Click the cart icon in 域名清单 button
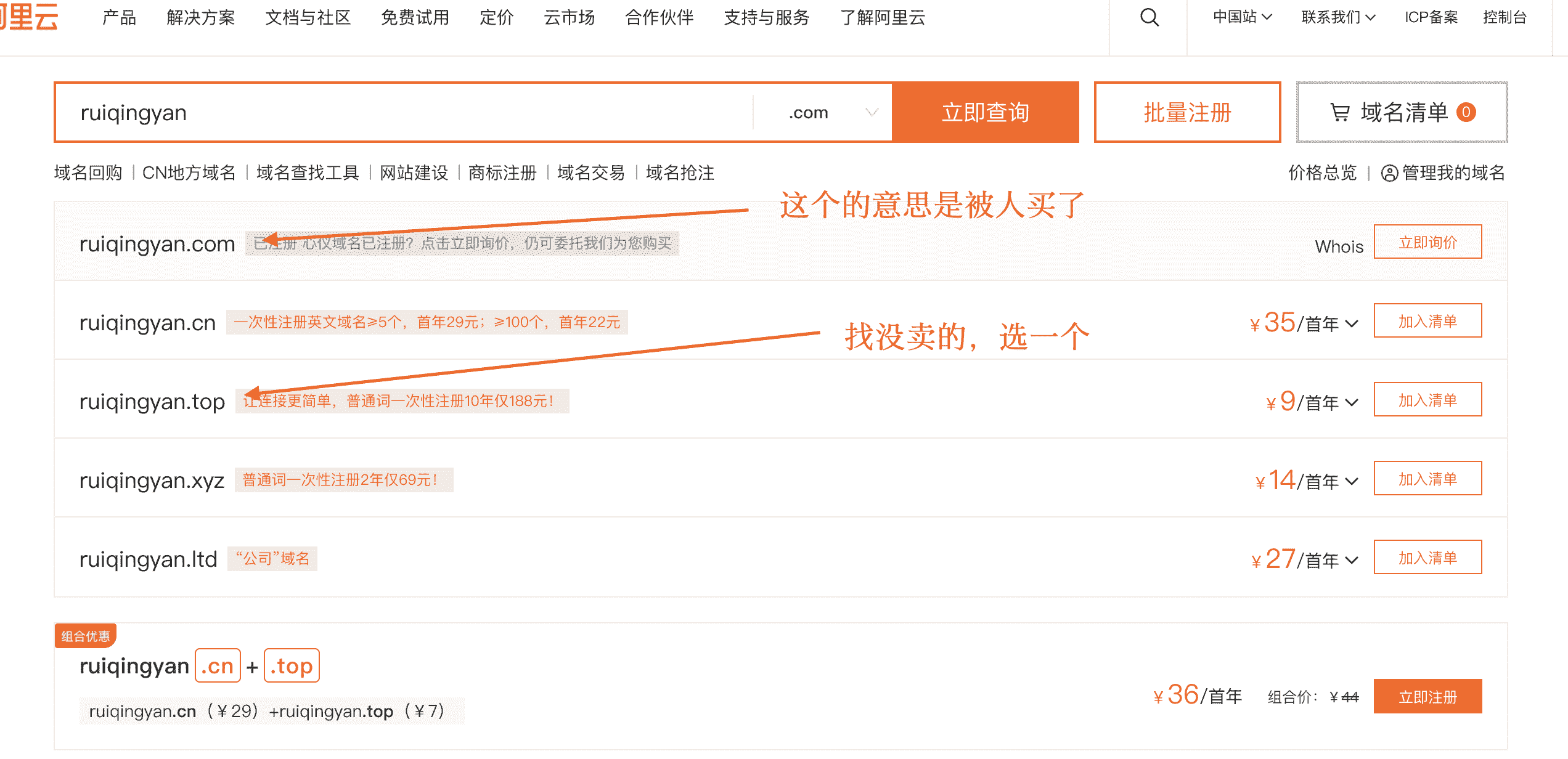The image size is (1568, 759). [1340, 112]
